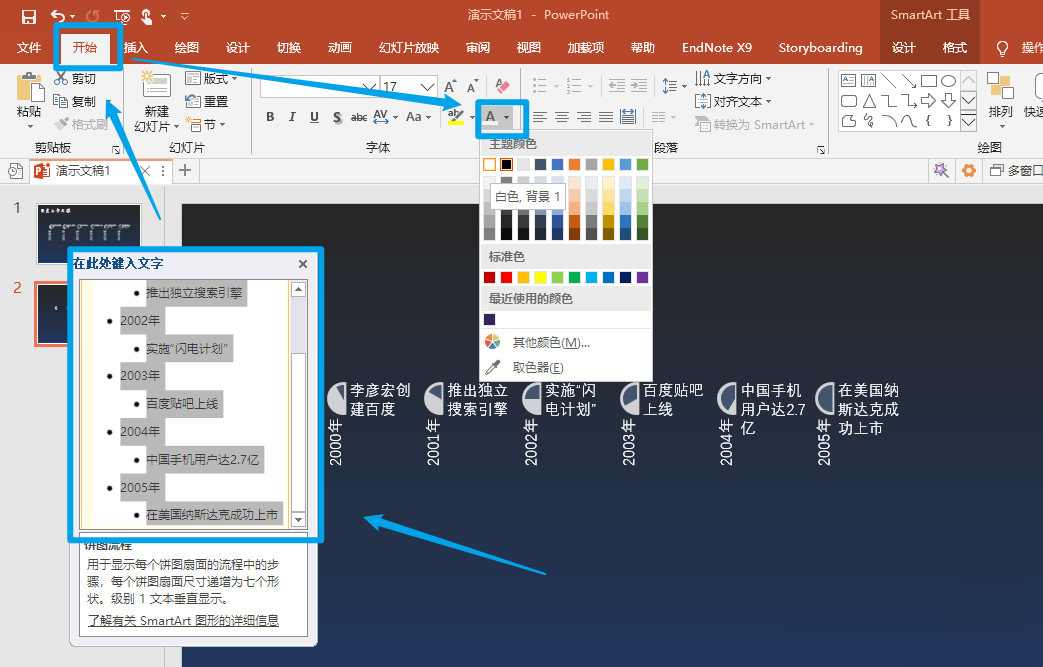Toggle justify text alignment
The image size is (1043, 667).
606,117
